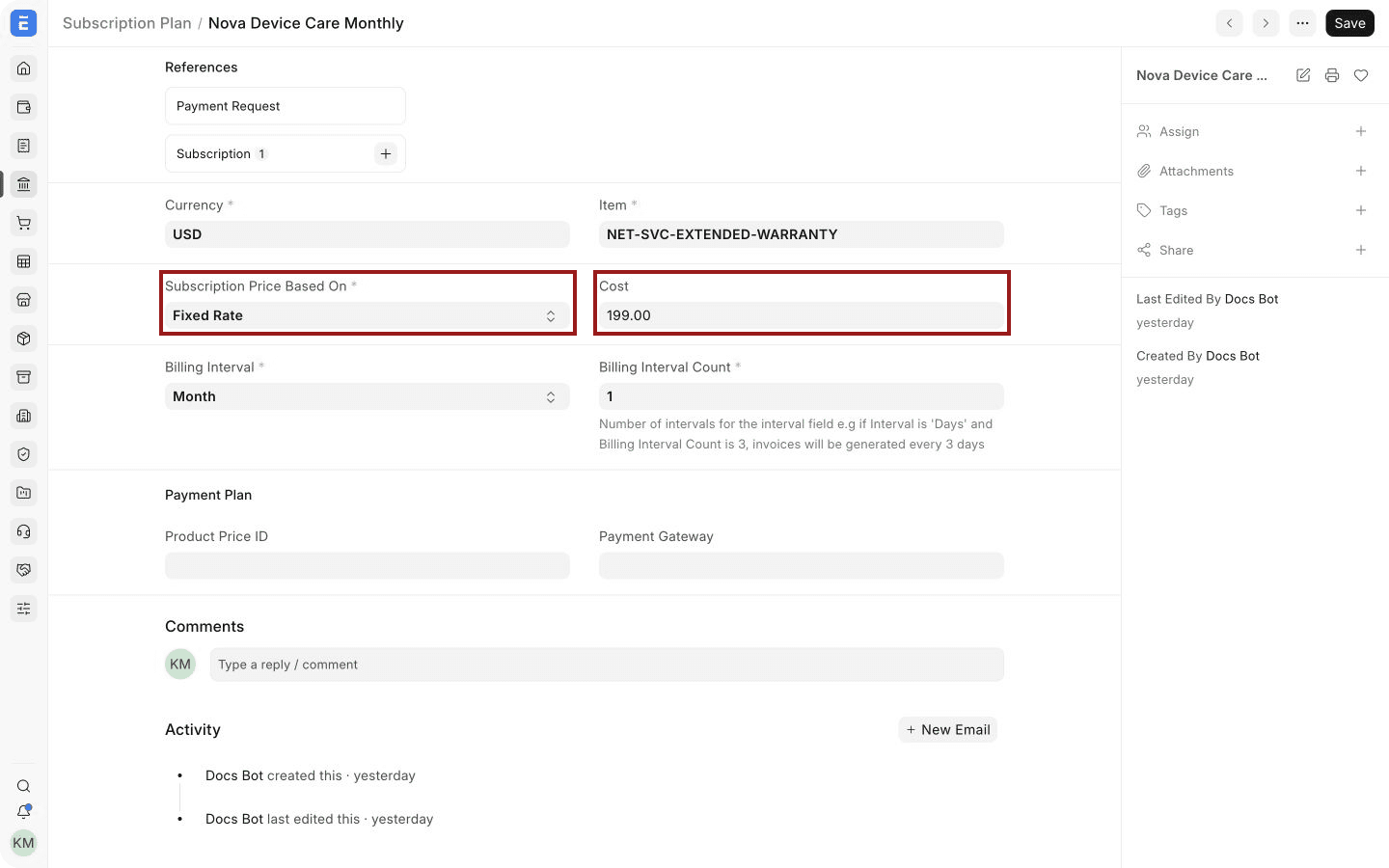Add a tag with the Tags plus
The image size is (1389, 868).
coord(1361,210)
